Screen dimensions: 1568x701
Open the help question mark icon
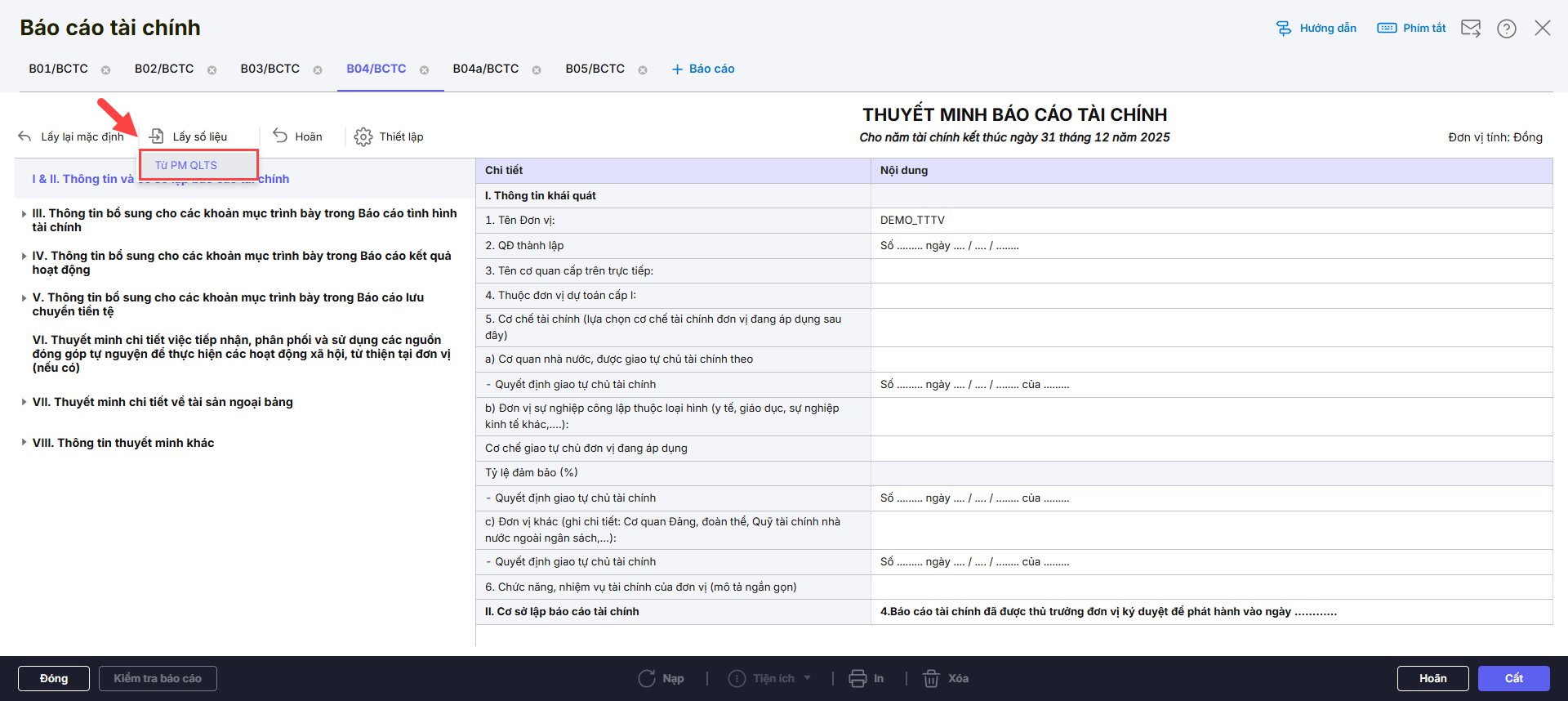point(1506,29)
